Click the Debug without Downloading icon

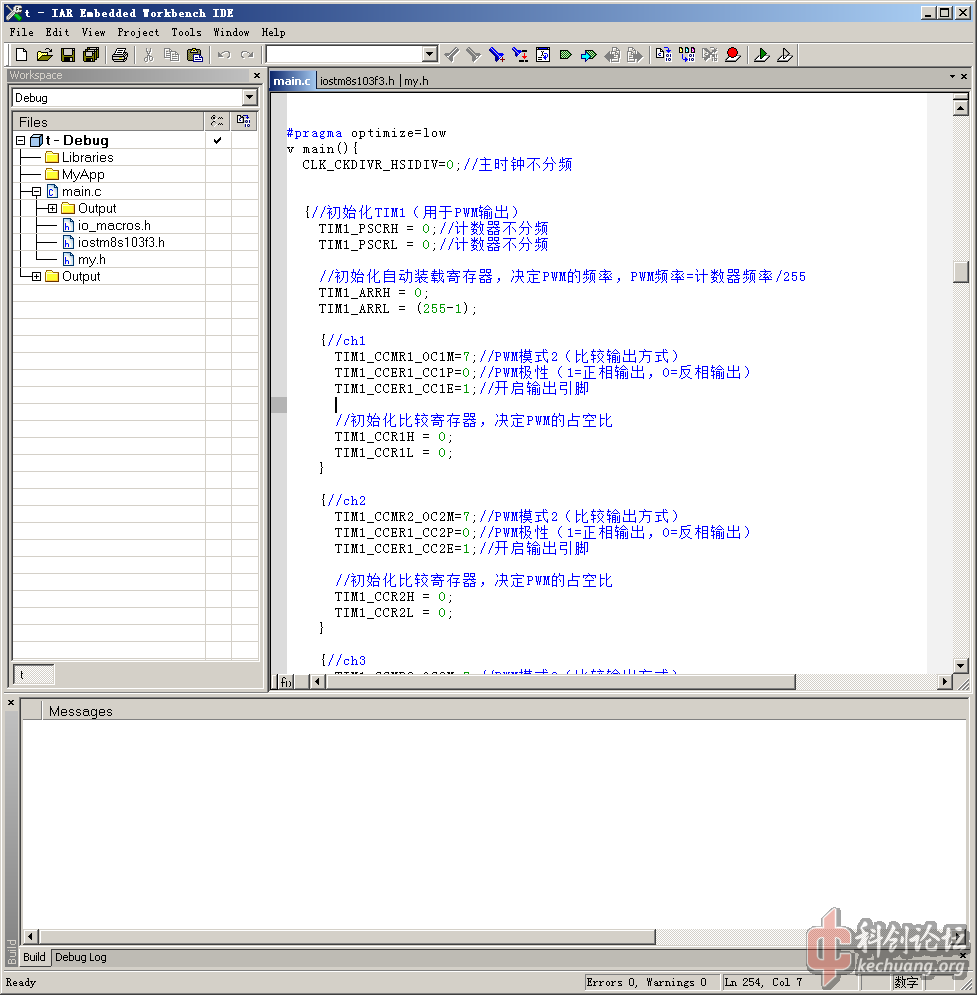785,55
